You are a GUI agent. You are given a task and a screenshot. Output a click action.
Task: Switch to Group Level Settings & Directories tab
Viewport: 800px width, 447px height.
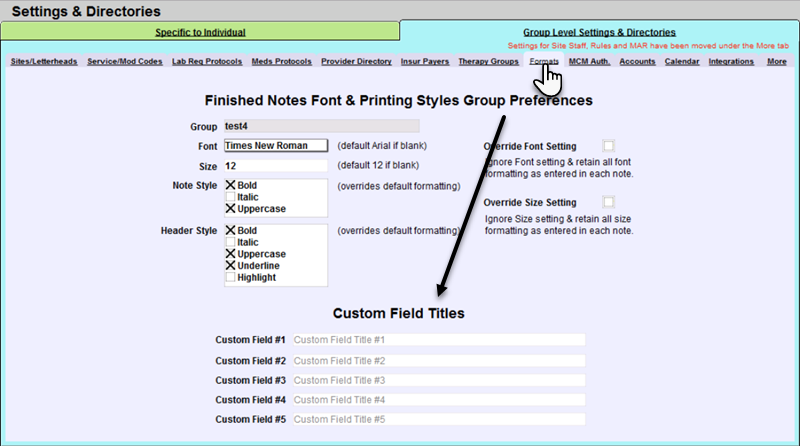tap(598, 32)
